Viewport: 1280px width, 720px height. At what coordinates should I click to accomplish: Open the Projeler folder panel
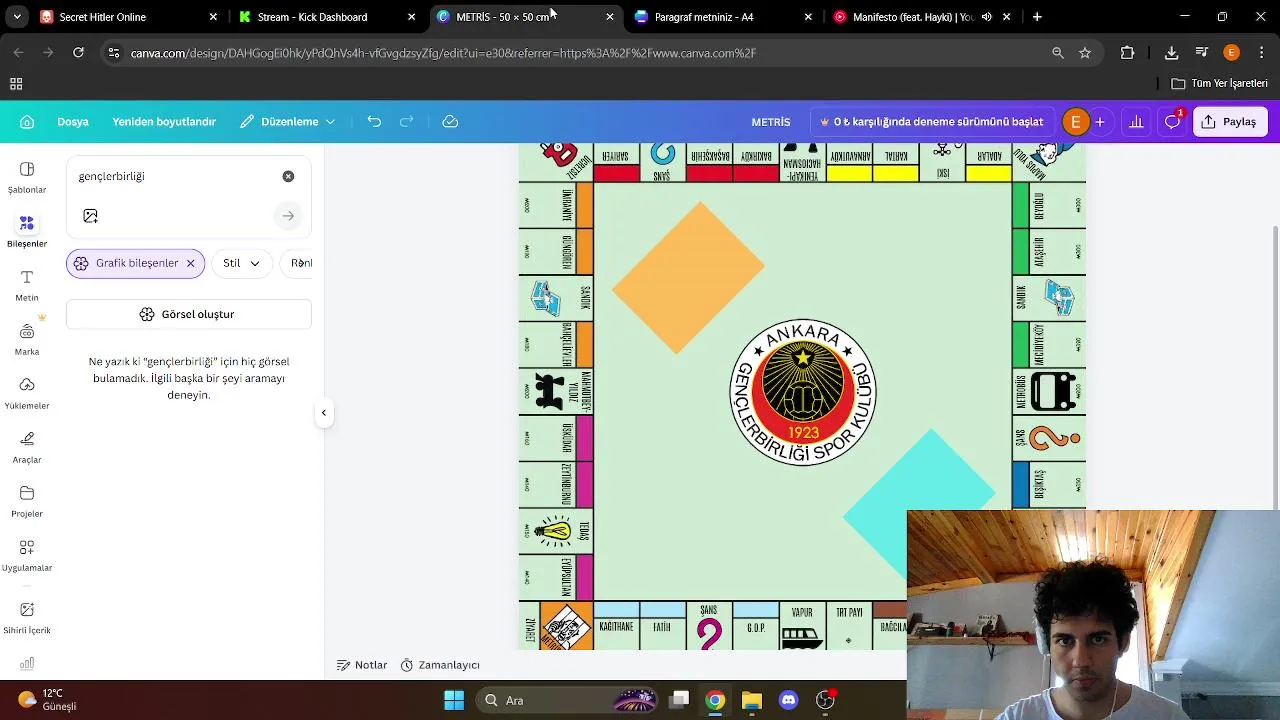(x=27, y=501)
